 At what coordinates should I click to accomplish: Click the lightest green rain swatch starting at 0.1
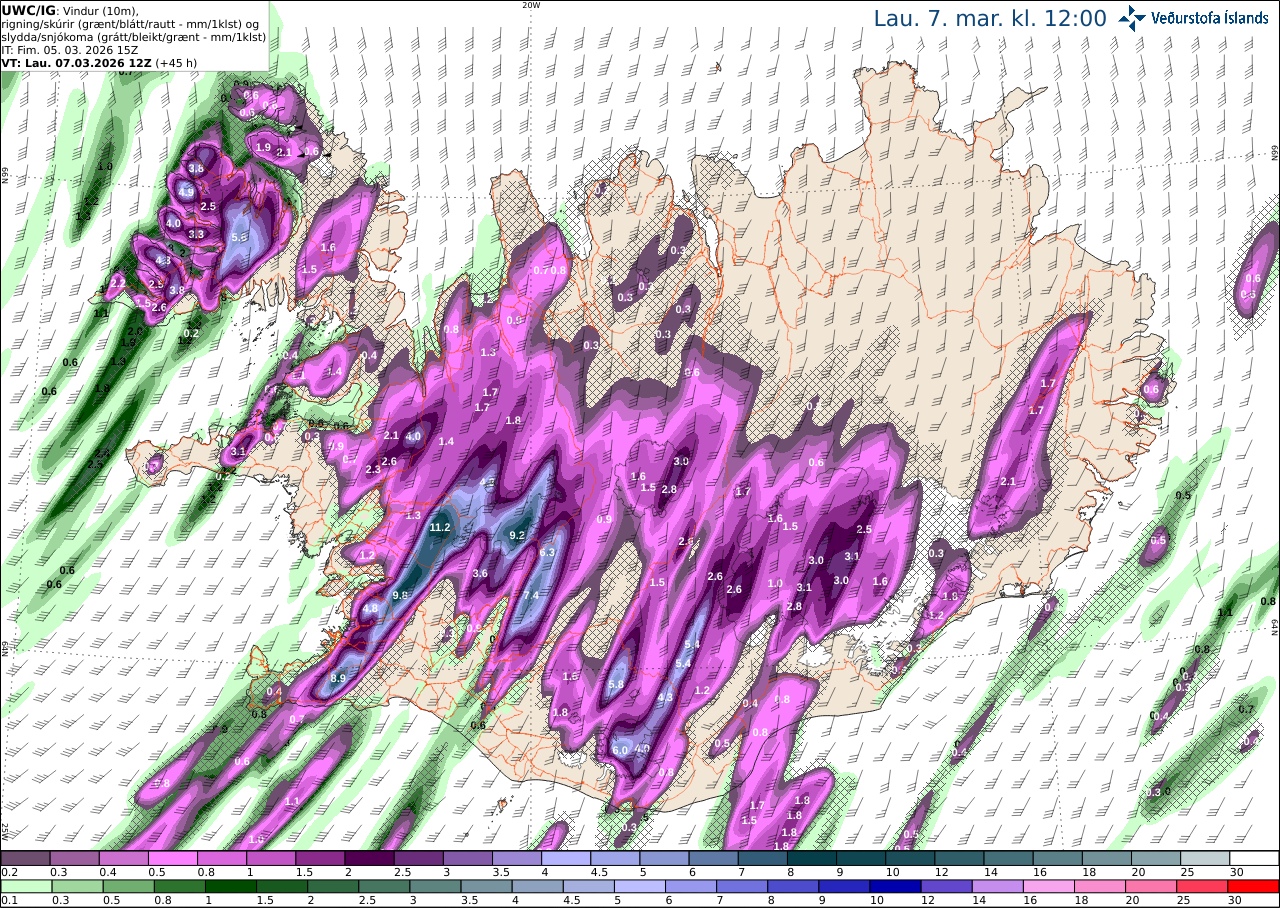(25, 886)
